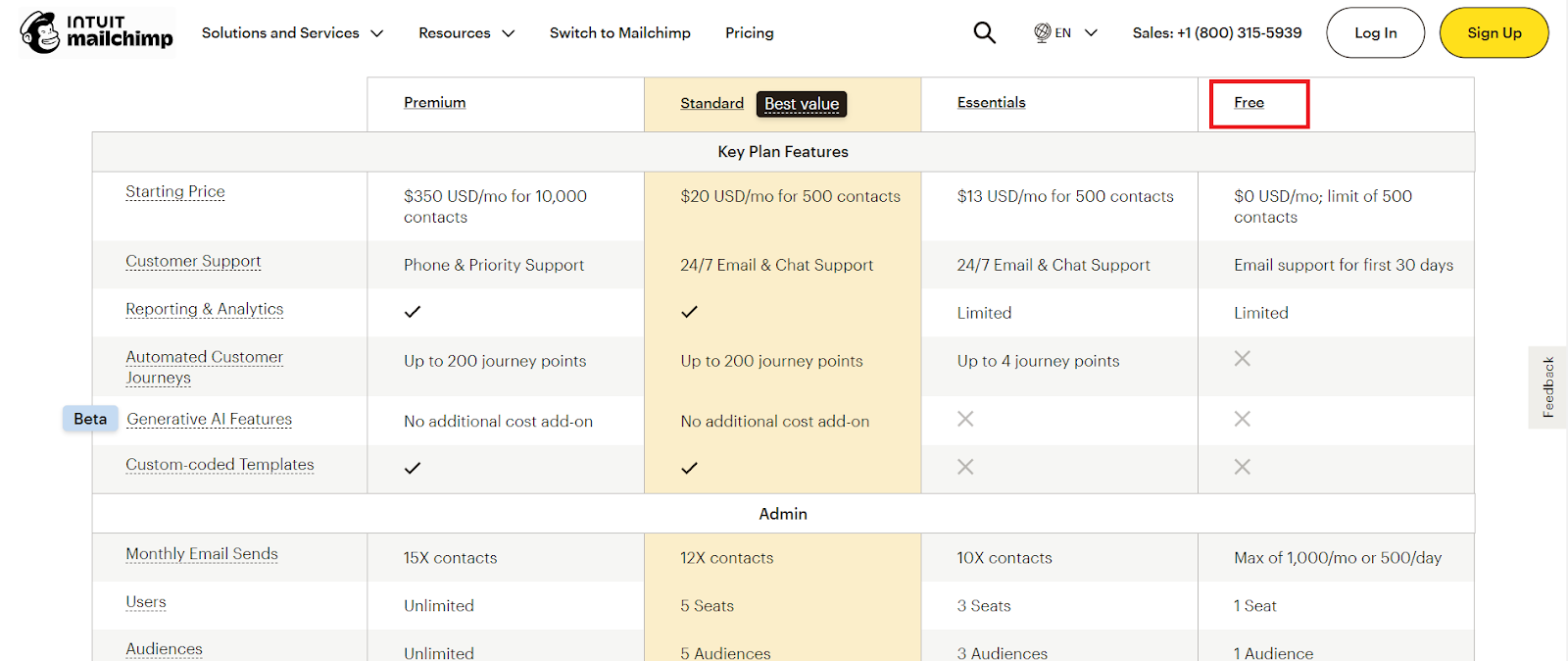Expand the EN language chevron
Screen dimensions: 1568x661
(x=1091, y=32)
